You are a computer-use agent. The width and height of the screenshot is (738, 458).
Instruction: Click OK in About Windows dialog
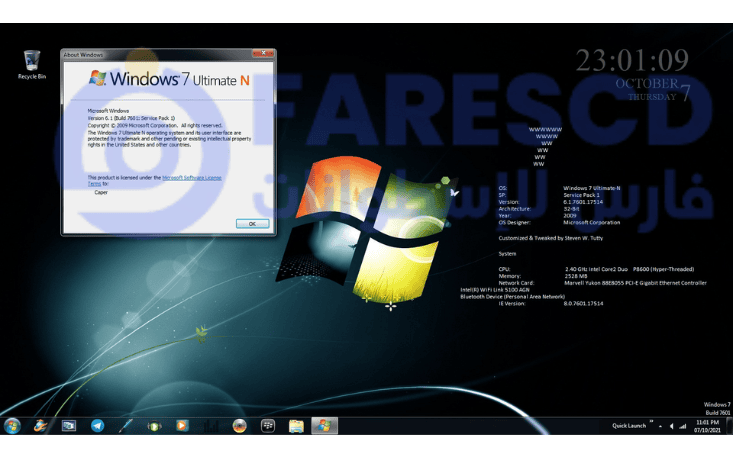pyautogui.click(x=253, y=224)
